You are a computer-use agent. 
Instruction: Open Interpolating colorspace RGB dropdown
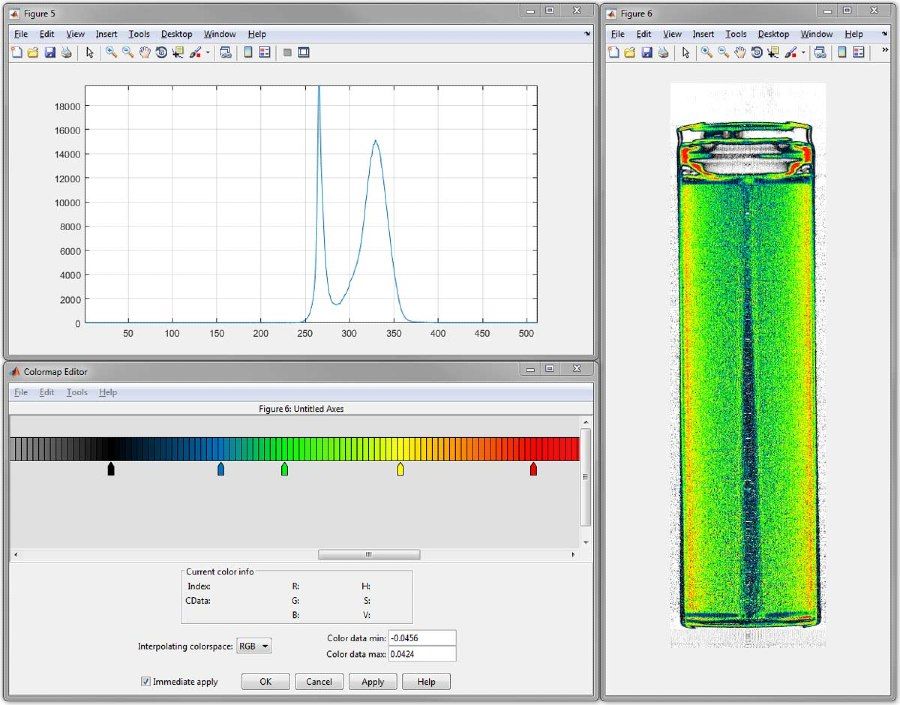point(254,647)
